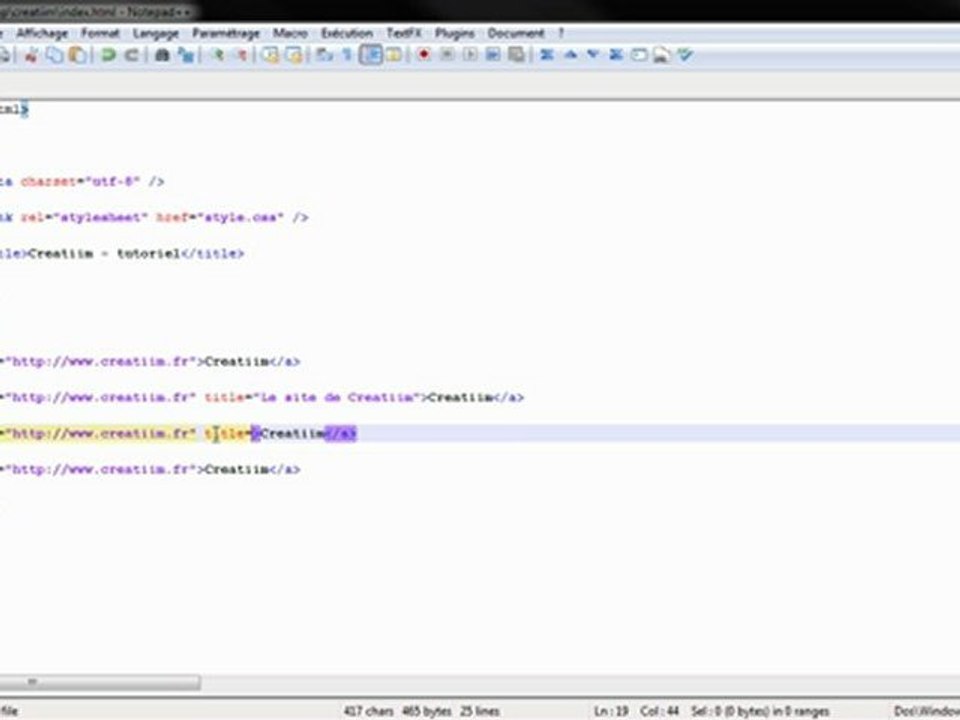This screenshot has height=720, width=960.
Task: Click the green Undo arrow icon
Action: 108,55
